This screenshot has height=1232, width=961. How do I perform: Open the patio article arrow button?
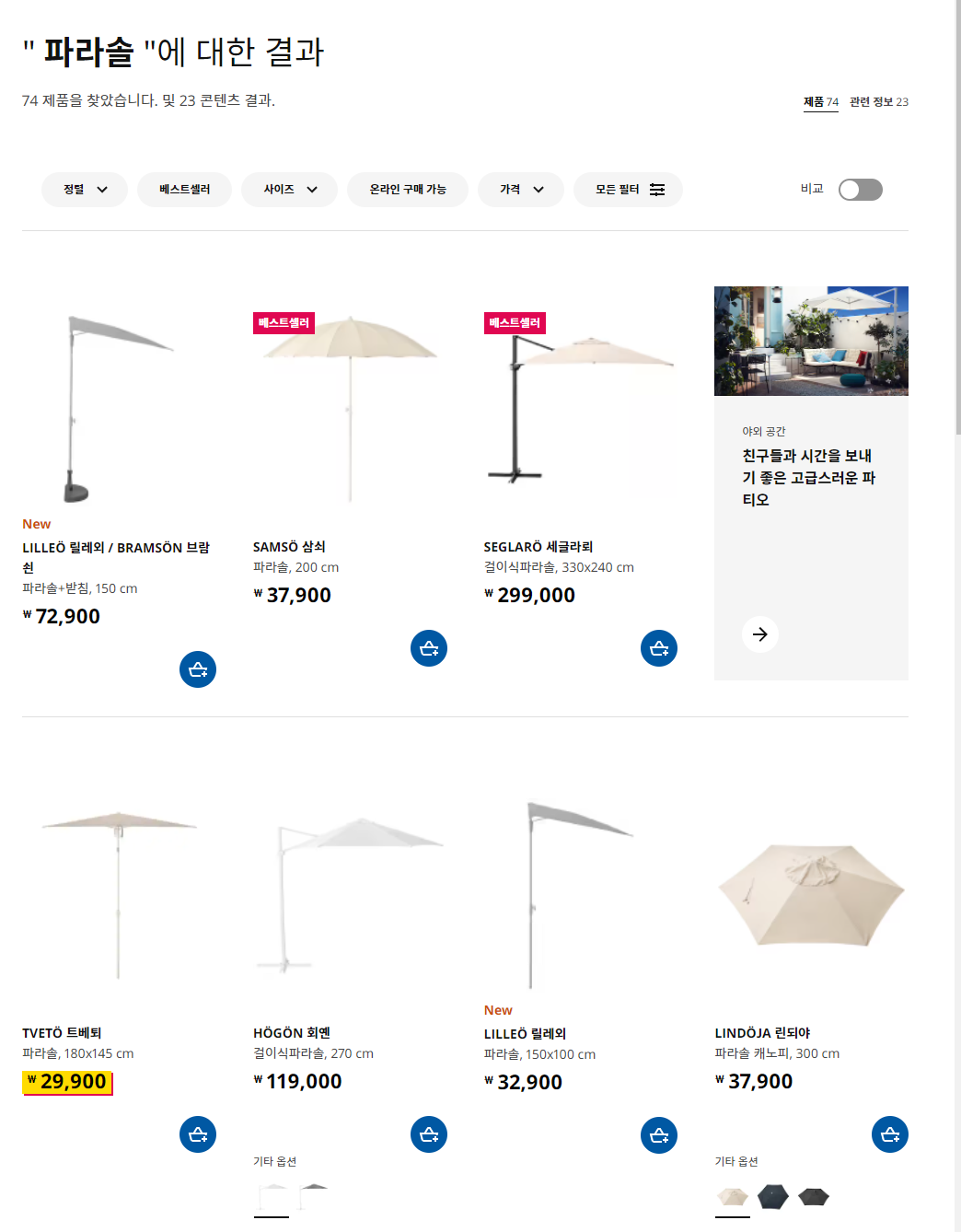(760, 634)
